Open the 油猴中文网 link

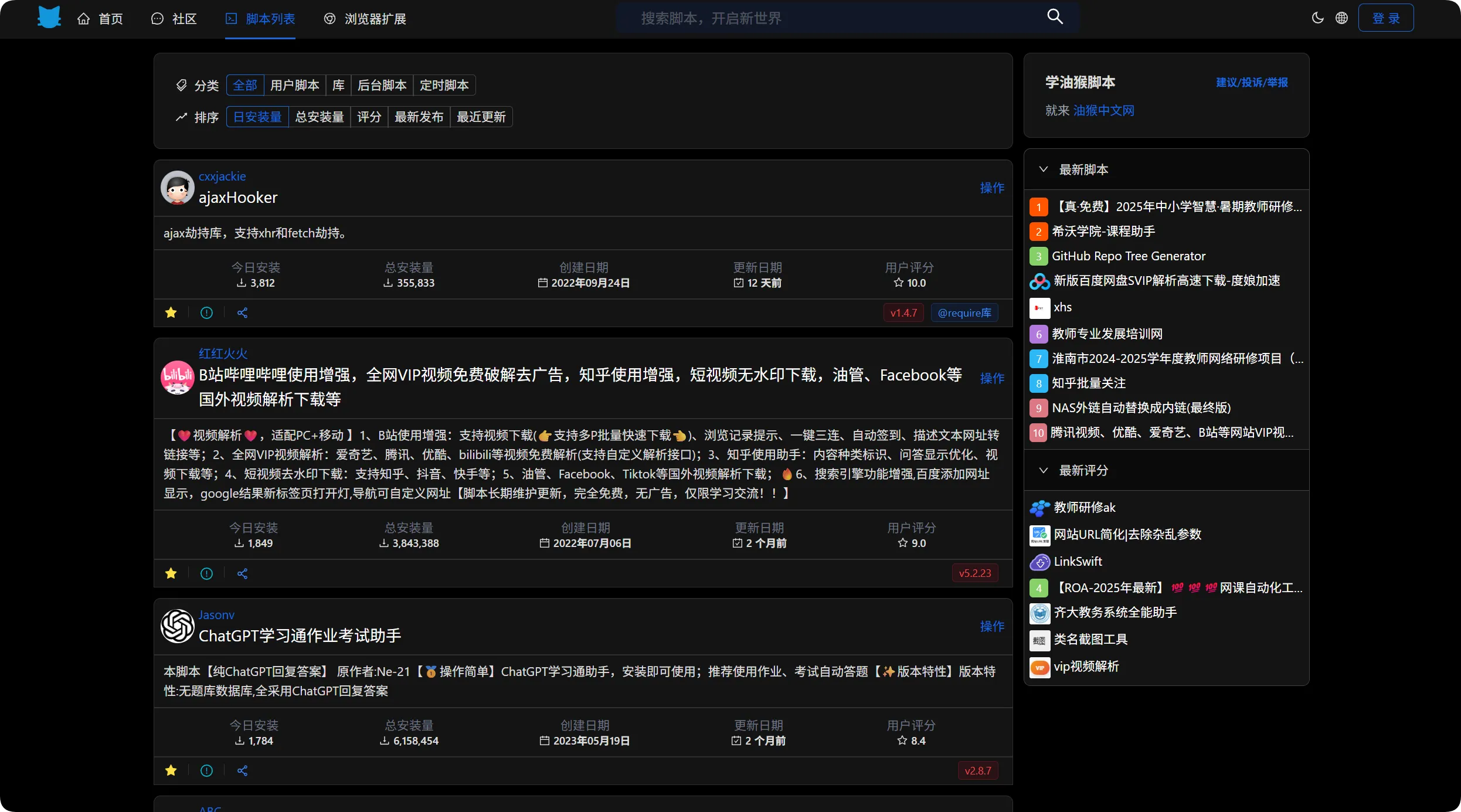(1103, 110)
